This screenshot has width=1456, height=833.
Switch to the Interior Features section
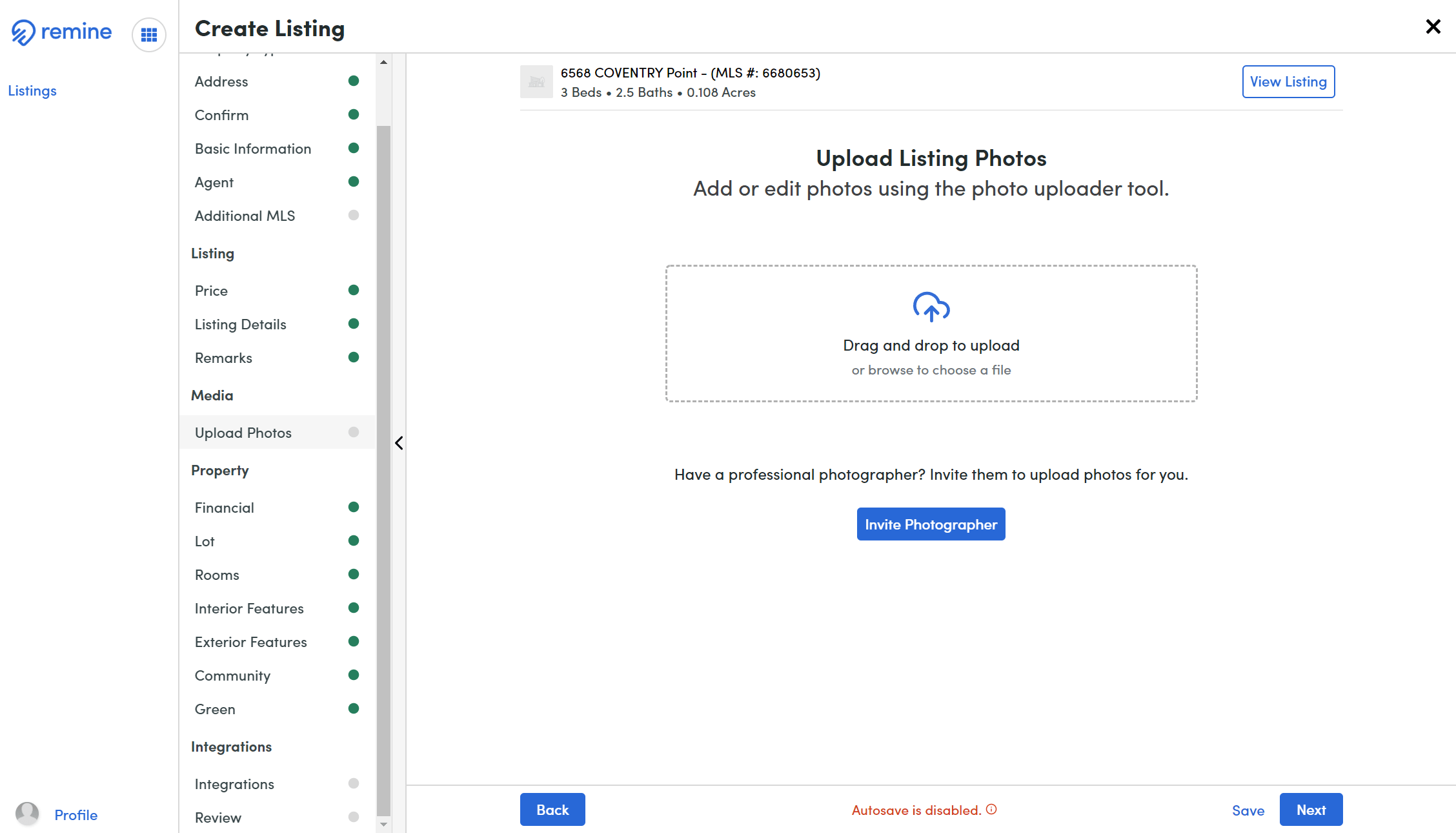point(249,608)
